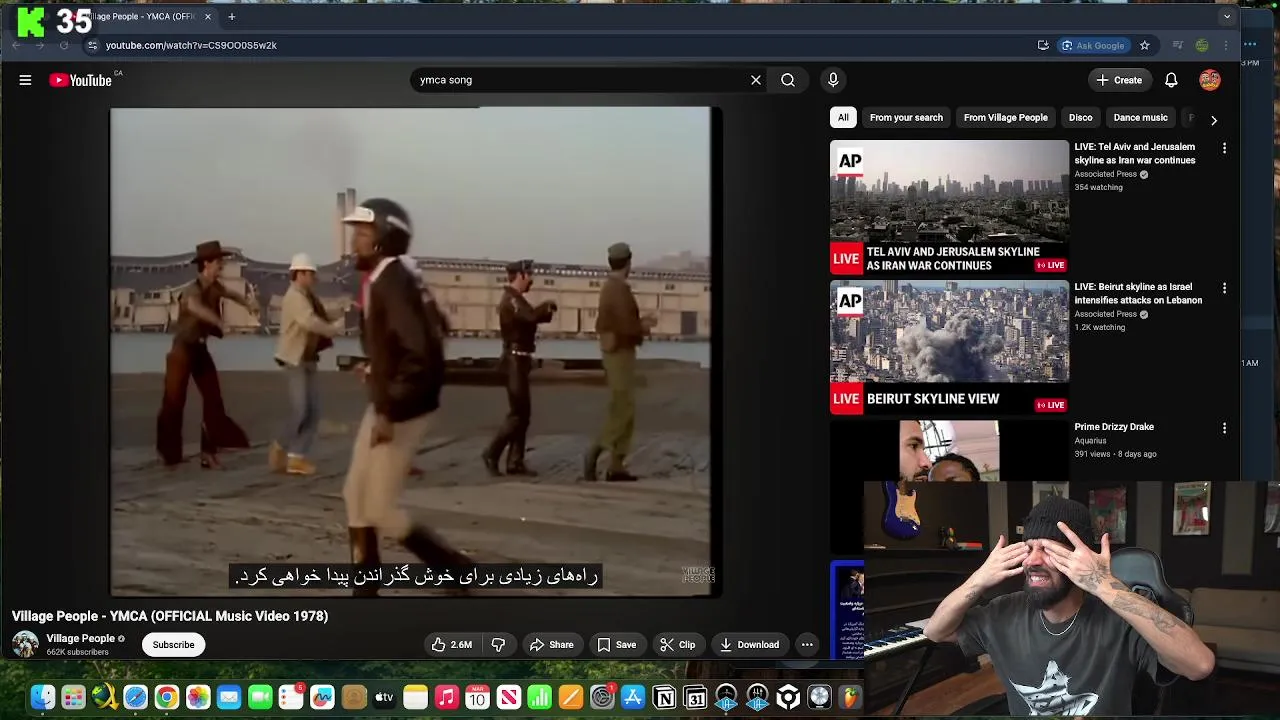
Task: Open the YouTube hamburger guide menu
Action: pyautogui.click(x=25, y=80)
